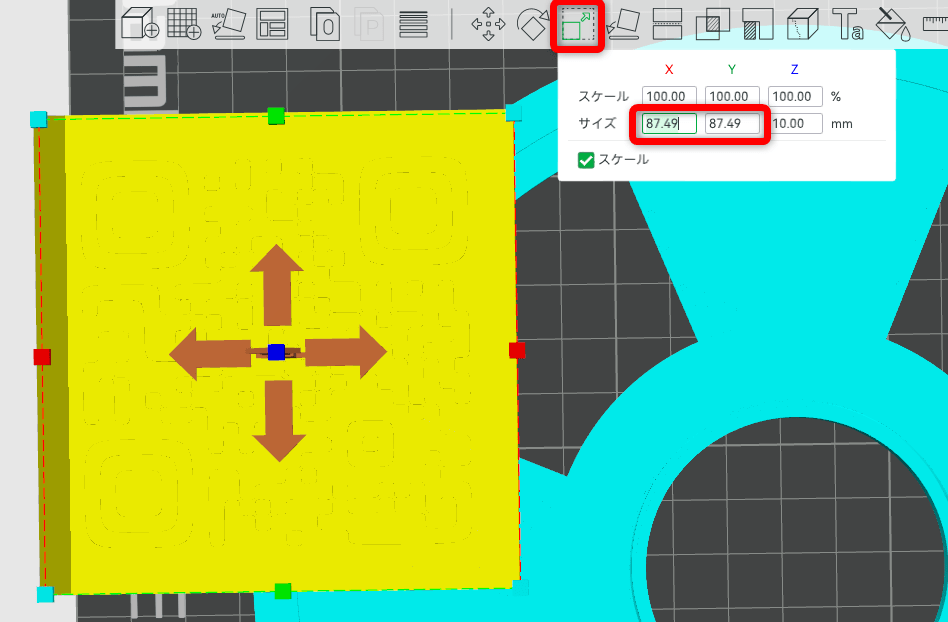Click the greyed Split to parts icon
This screenshot has width=948, height=622.
point(369,24)
